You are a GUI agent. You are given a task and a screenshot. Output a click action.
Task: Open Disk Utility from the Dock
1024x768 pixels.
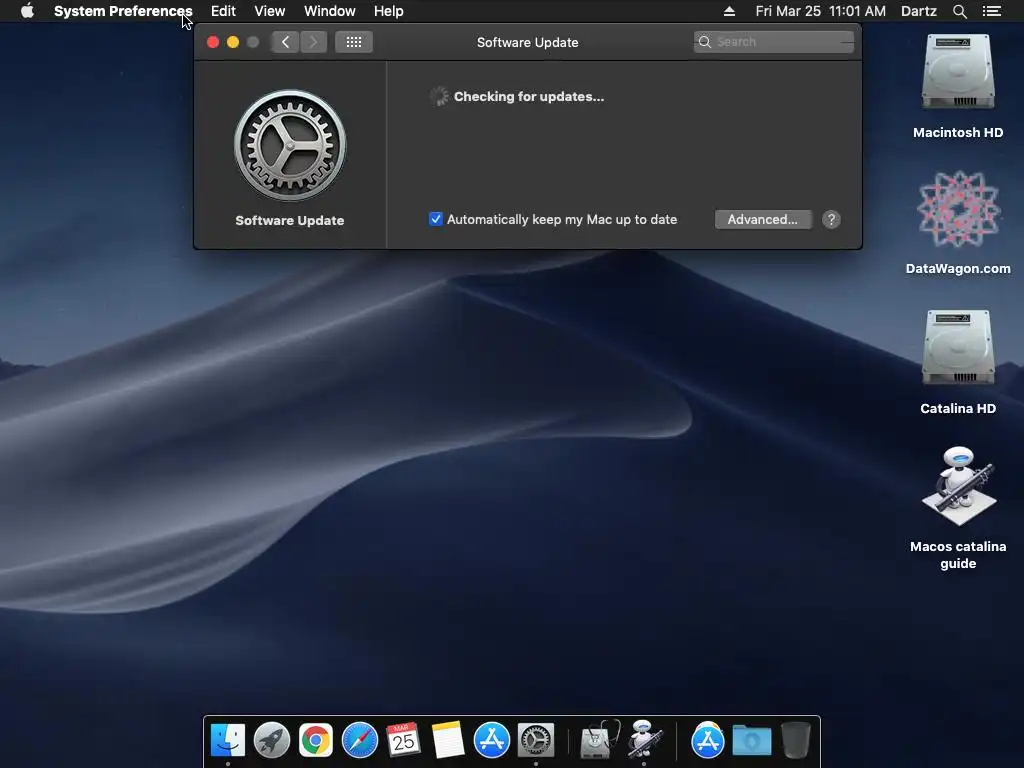click(x=599, y=740)
